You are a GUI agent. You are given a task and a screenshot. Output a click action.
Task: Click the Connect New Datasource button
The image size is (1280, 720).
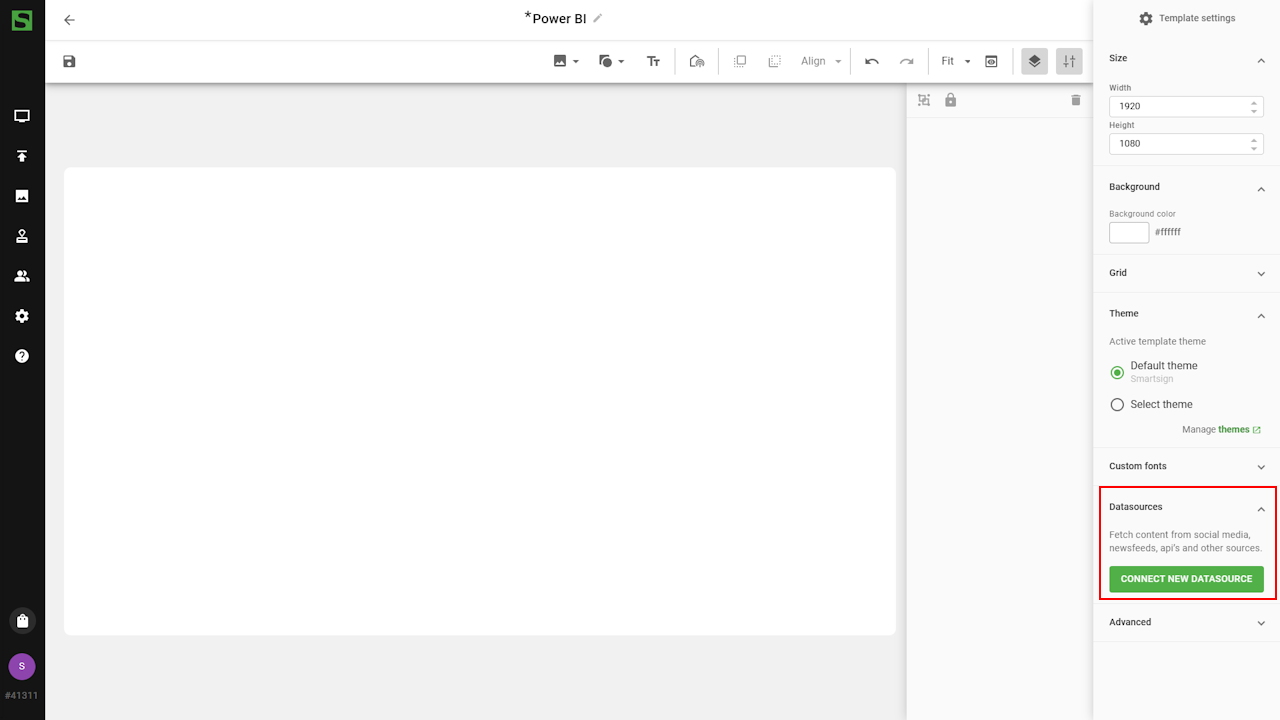[1186, 579]
